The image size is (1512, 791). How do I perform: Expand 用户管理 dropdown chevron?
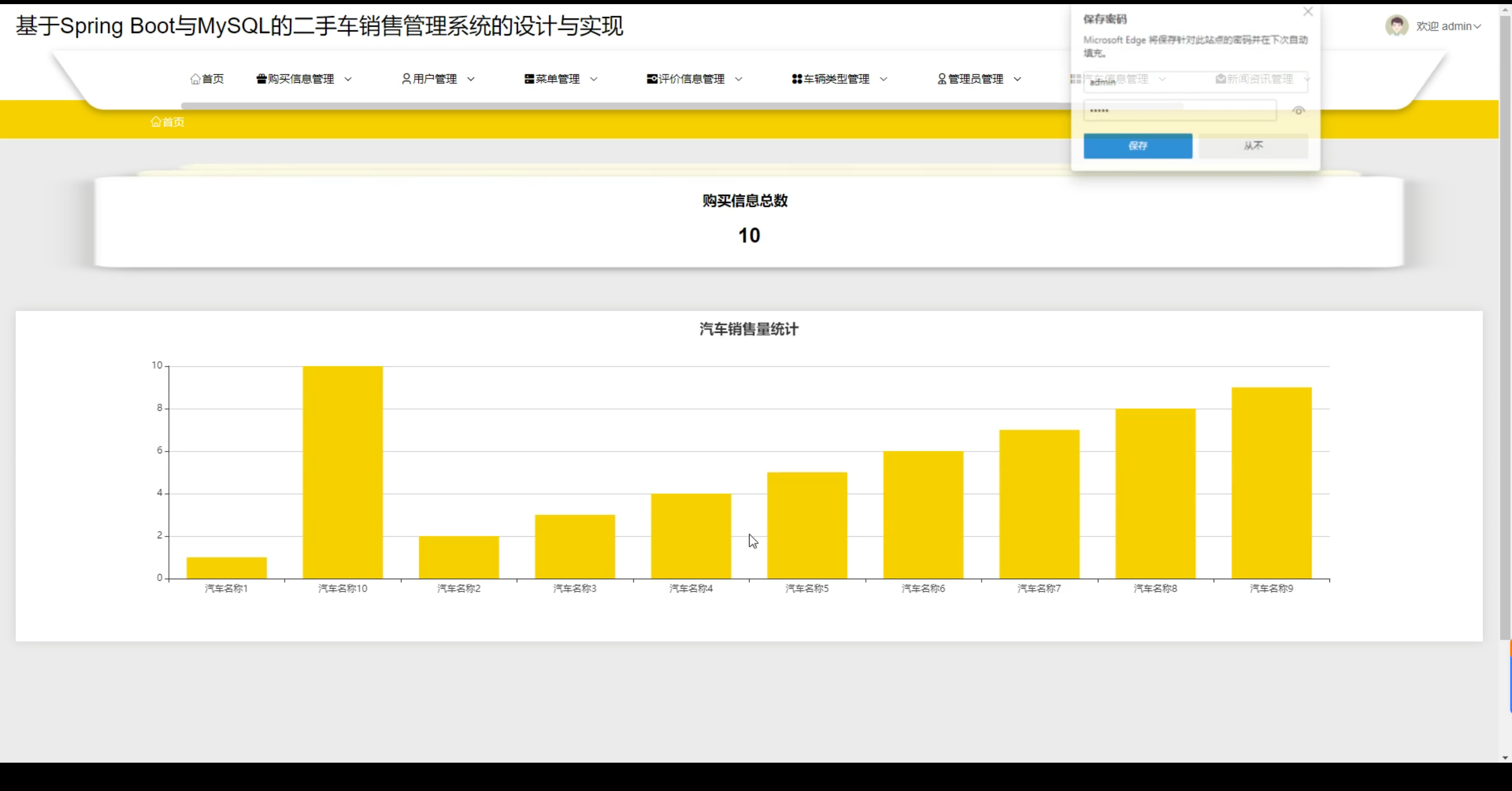click(x=471, y=79)
